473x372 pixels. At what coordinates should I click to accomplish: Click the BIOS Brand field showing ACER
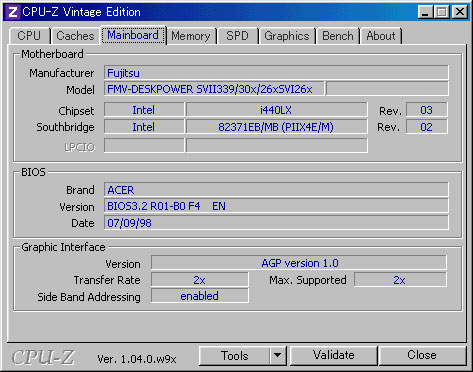(x=276, y=190)
